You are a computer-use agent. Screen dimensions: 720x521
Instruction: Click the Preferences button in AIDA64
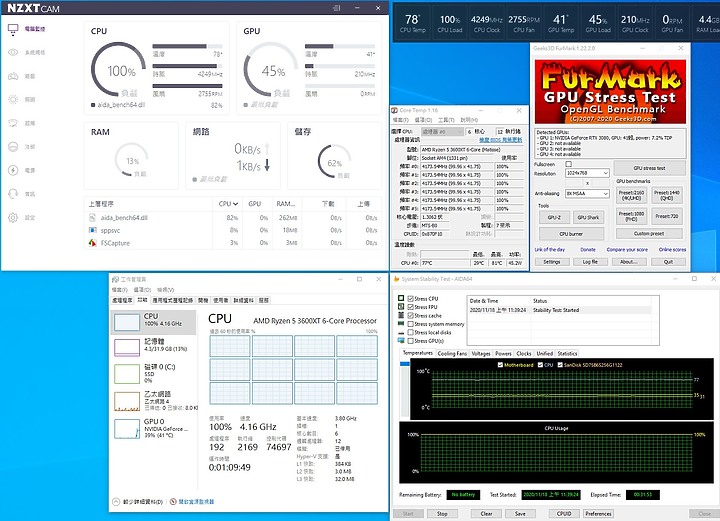(x=598, y=514)
